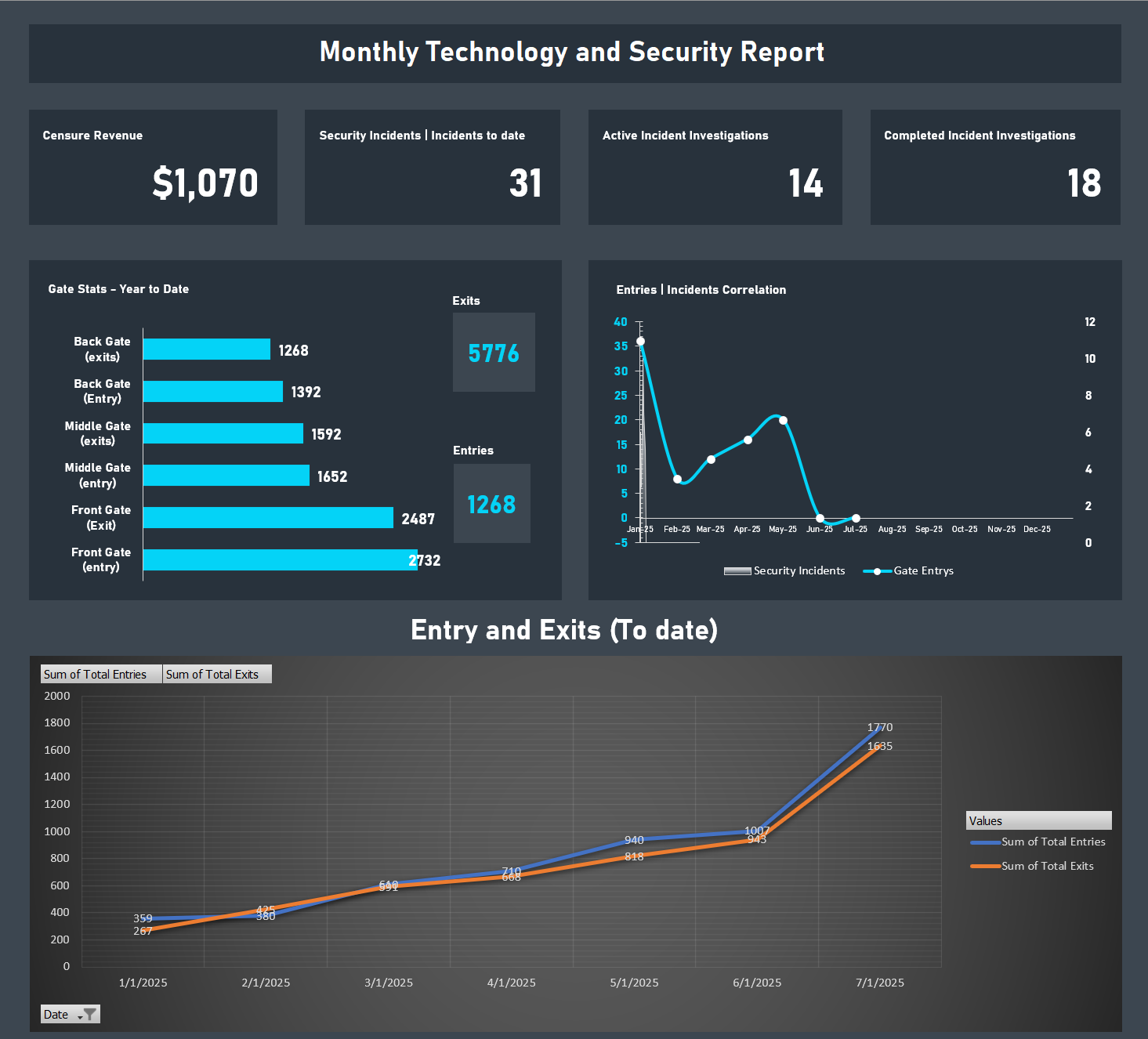
Task: Select the orange Sum of Total Exits legend line
Action: click(986, 867)
